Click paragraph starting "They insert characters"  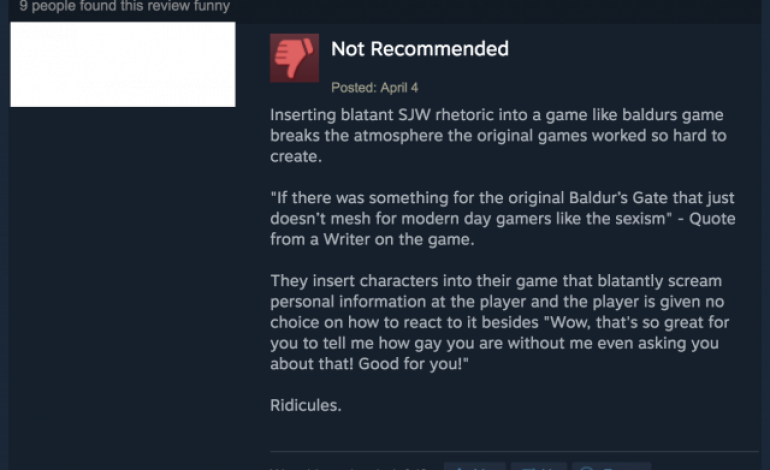click(x=499, y=322)
